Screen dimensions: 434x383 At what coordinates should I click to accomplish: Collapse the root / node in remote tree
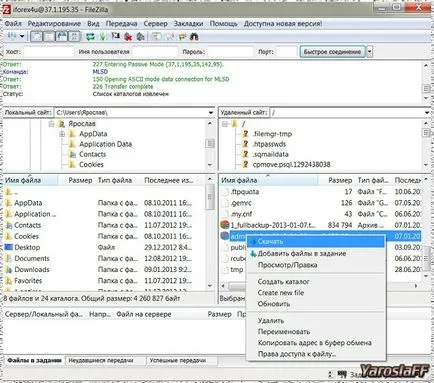225,124
